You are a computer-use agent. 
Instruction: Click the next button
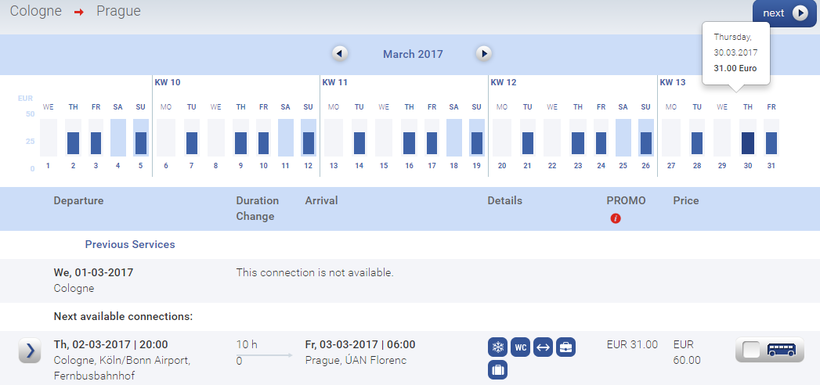click(785, 13)
